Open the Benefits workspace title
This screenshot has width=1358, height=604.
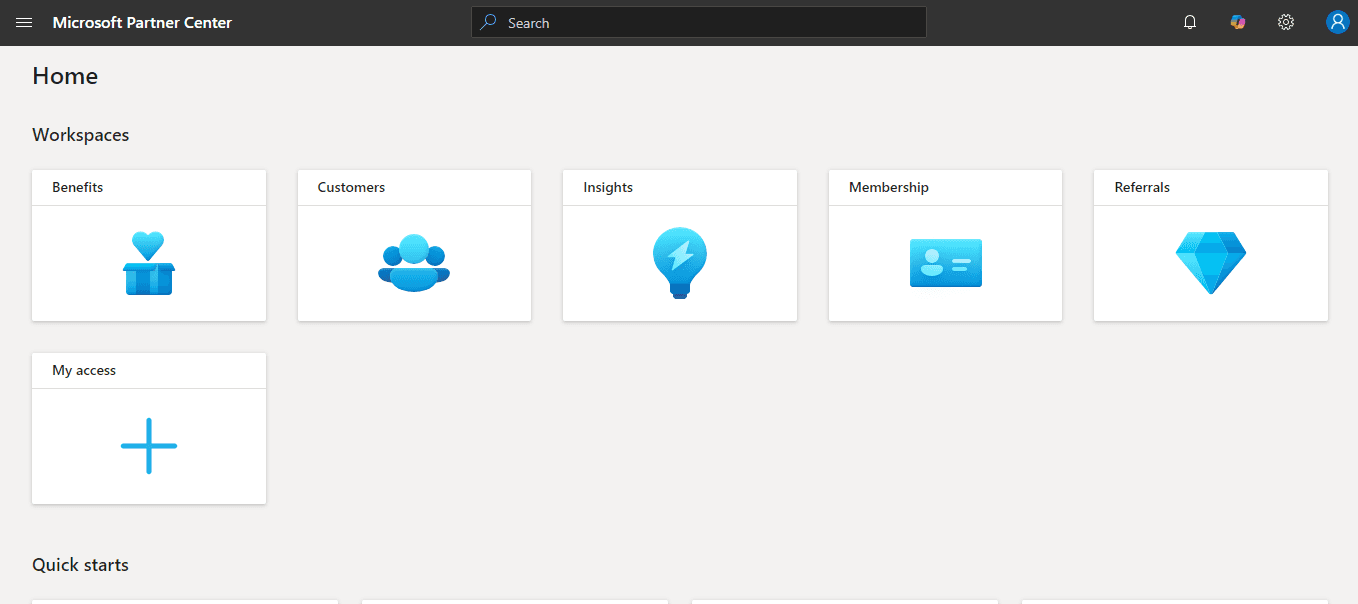[x=78, y=187]
